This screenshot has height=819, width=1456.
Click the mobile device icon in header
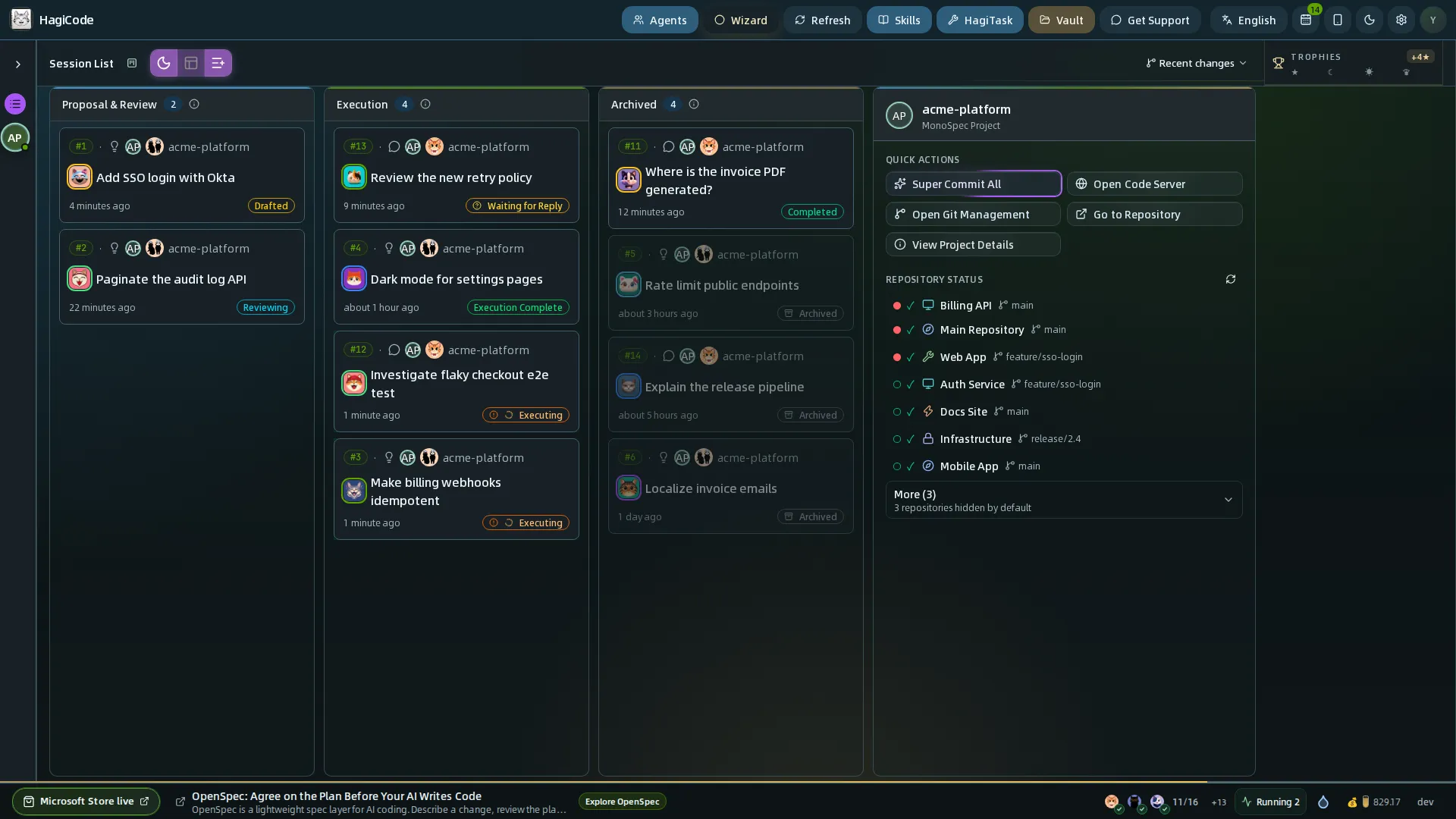click(1338, 20)
